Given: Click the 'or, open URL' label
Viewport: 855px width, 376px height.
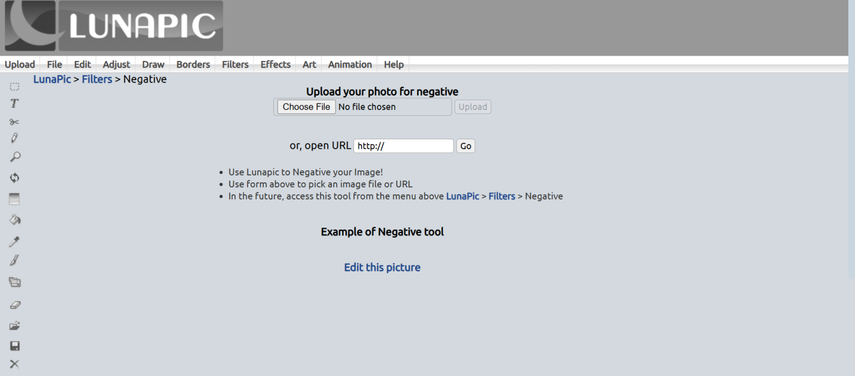Looking at the screenshot, I should pyautogui.click(x=320, y=146).
